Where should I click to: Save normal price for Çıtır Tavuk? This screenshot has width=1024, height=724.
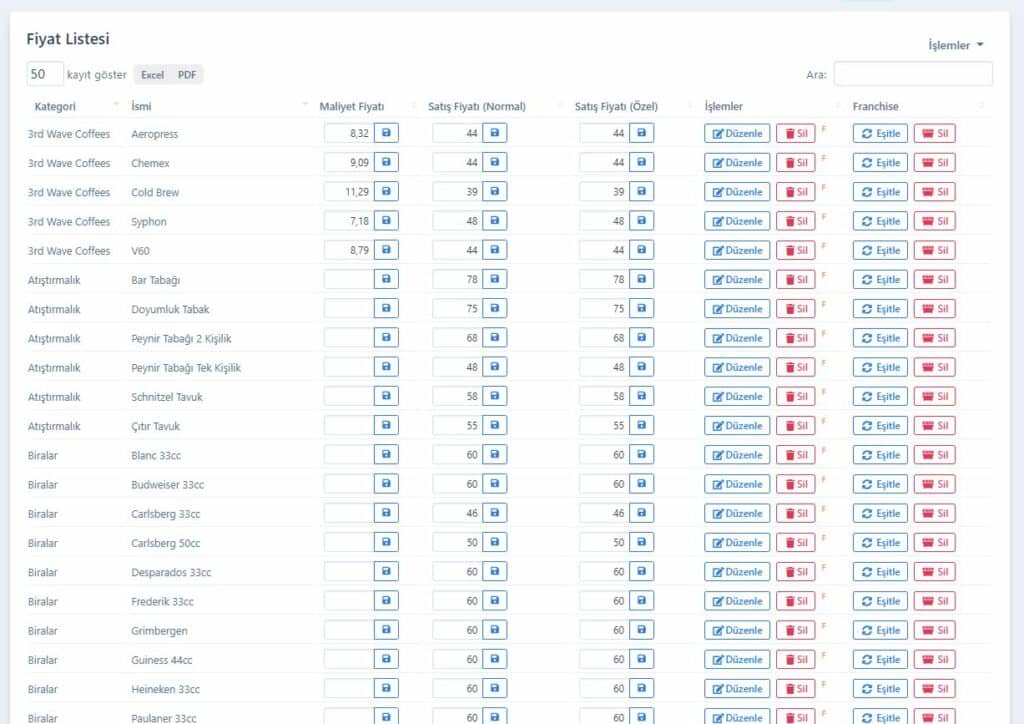tap(494, 426)
